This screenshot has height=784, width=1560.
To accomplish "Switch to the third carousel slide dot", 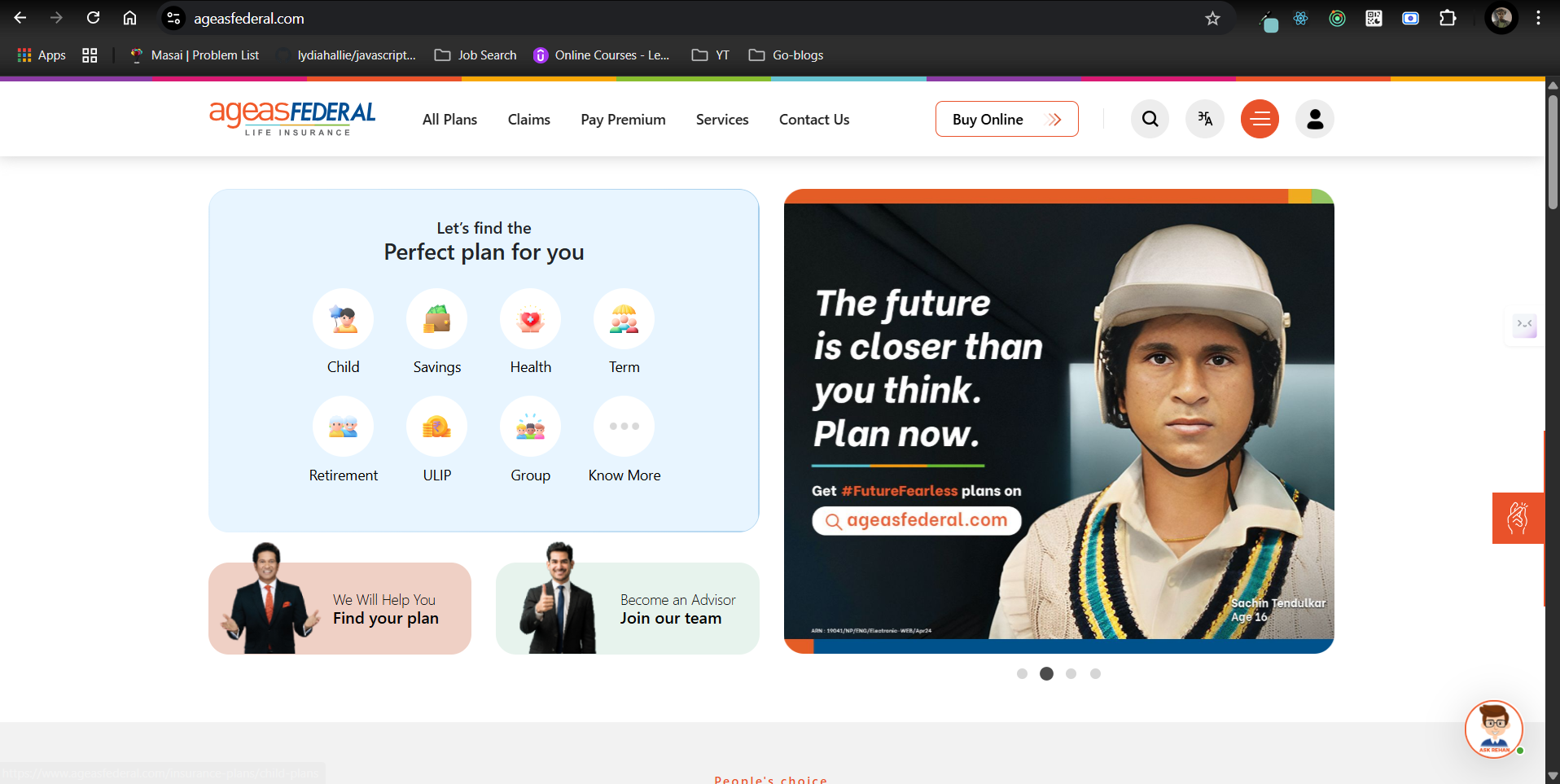I will tap(1071, 673).
